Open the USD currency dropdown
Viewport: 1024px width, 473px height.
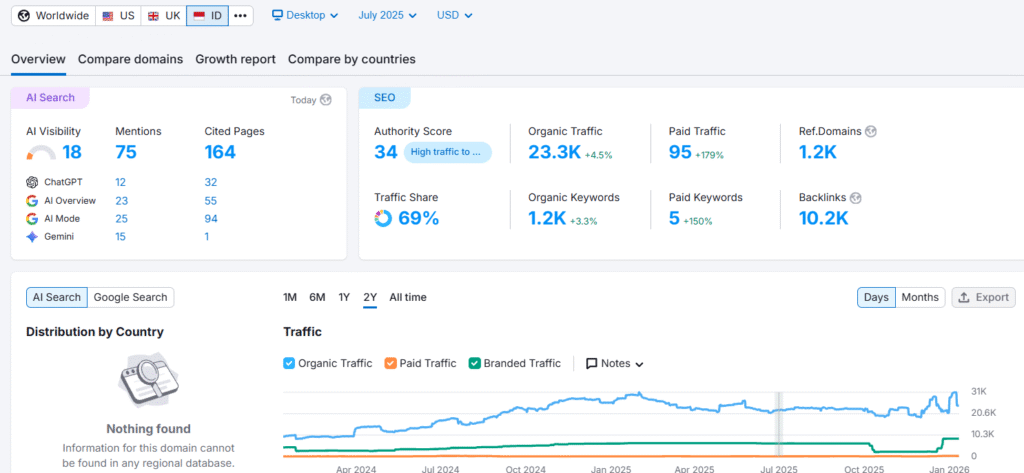point(455,15)
